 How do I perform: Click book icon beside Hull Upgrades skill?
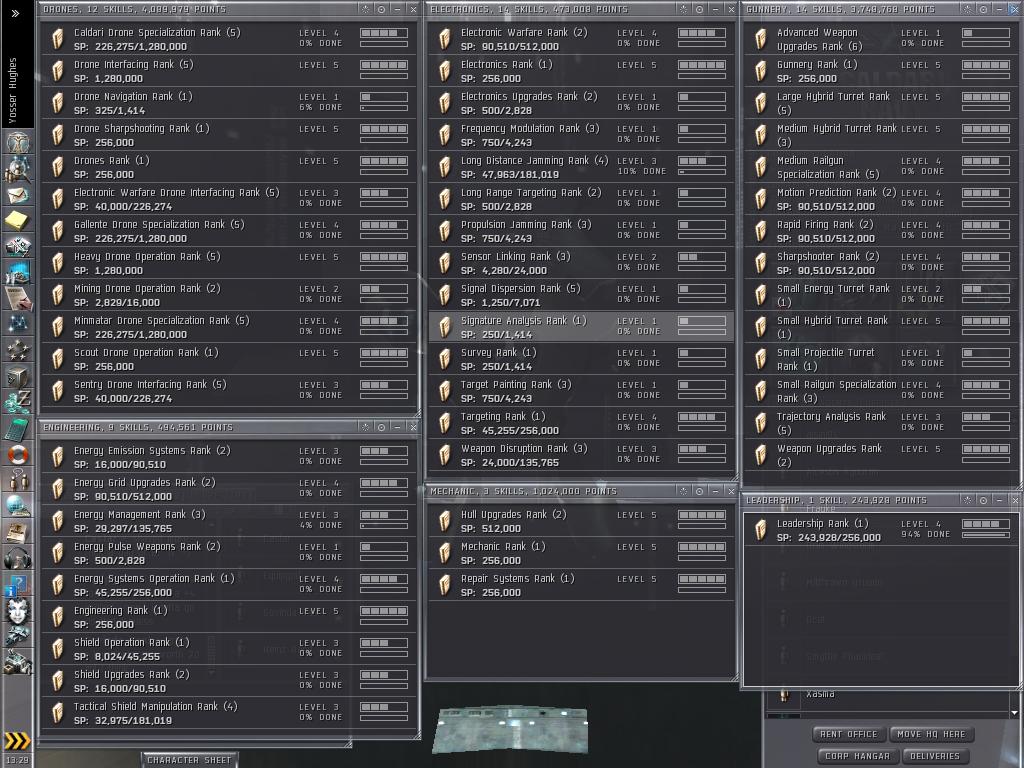tap(445, 521)
